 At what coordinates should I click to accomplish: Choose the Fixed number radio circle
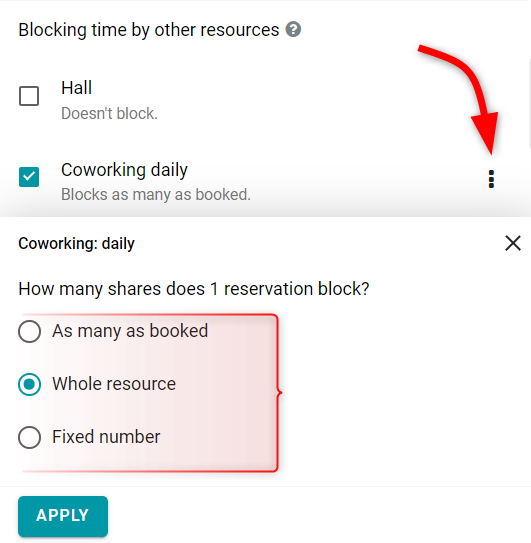(29, 437)
